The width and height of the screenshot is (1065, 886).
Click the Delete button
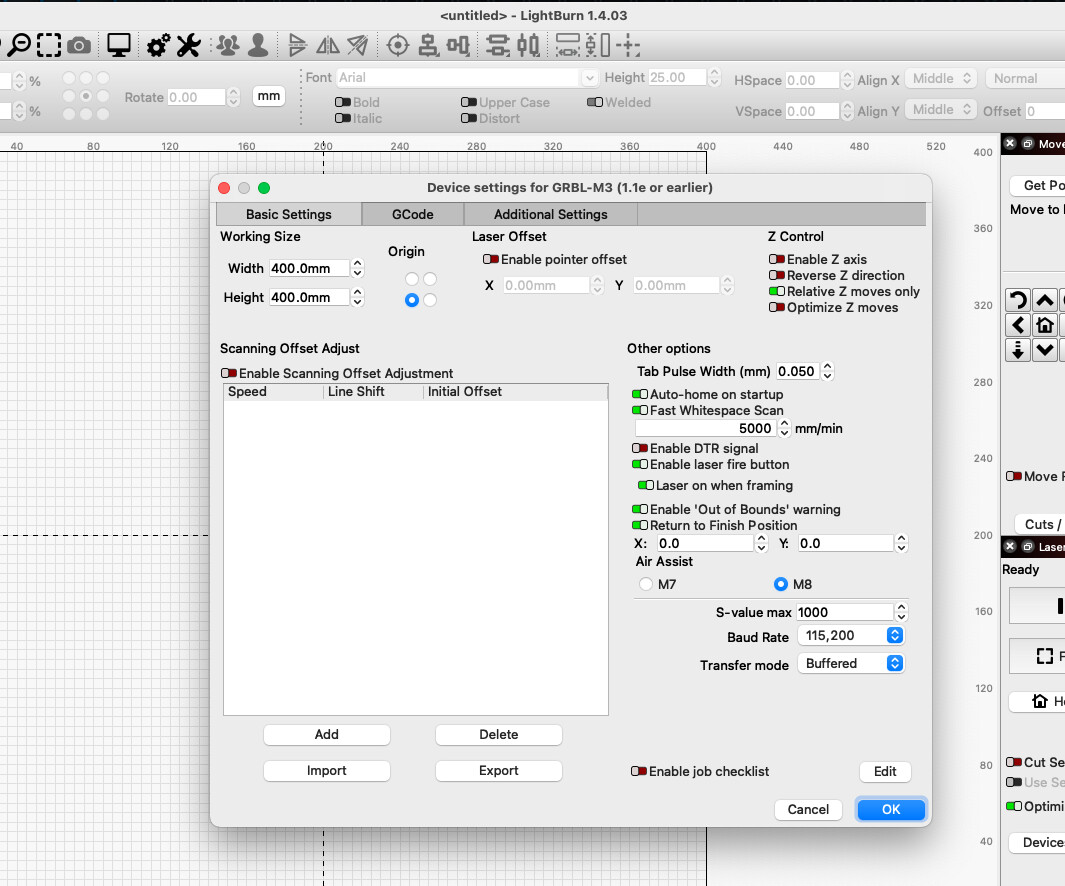tap(499, 734)
